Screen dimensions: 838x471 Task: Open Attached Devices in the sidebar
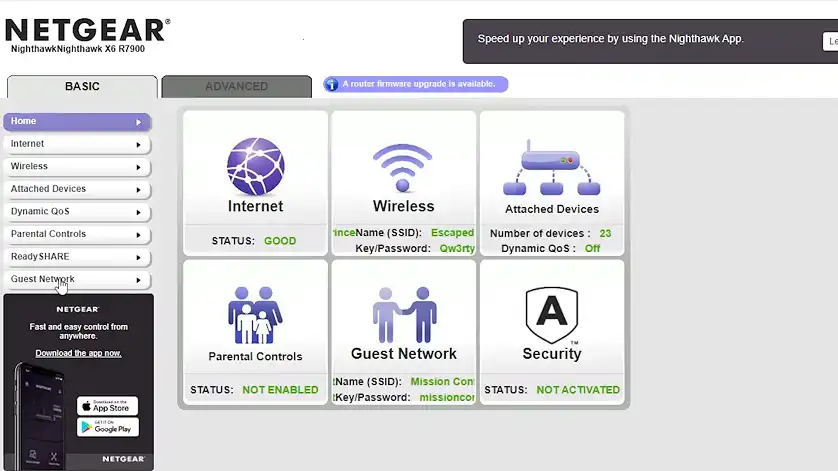click(77, 189)
